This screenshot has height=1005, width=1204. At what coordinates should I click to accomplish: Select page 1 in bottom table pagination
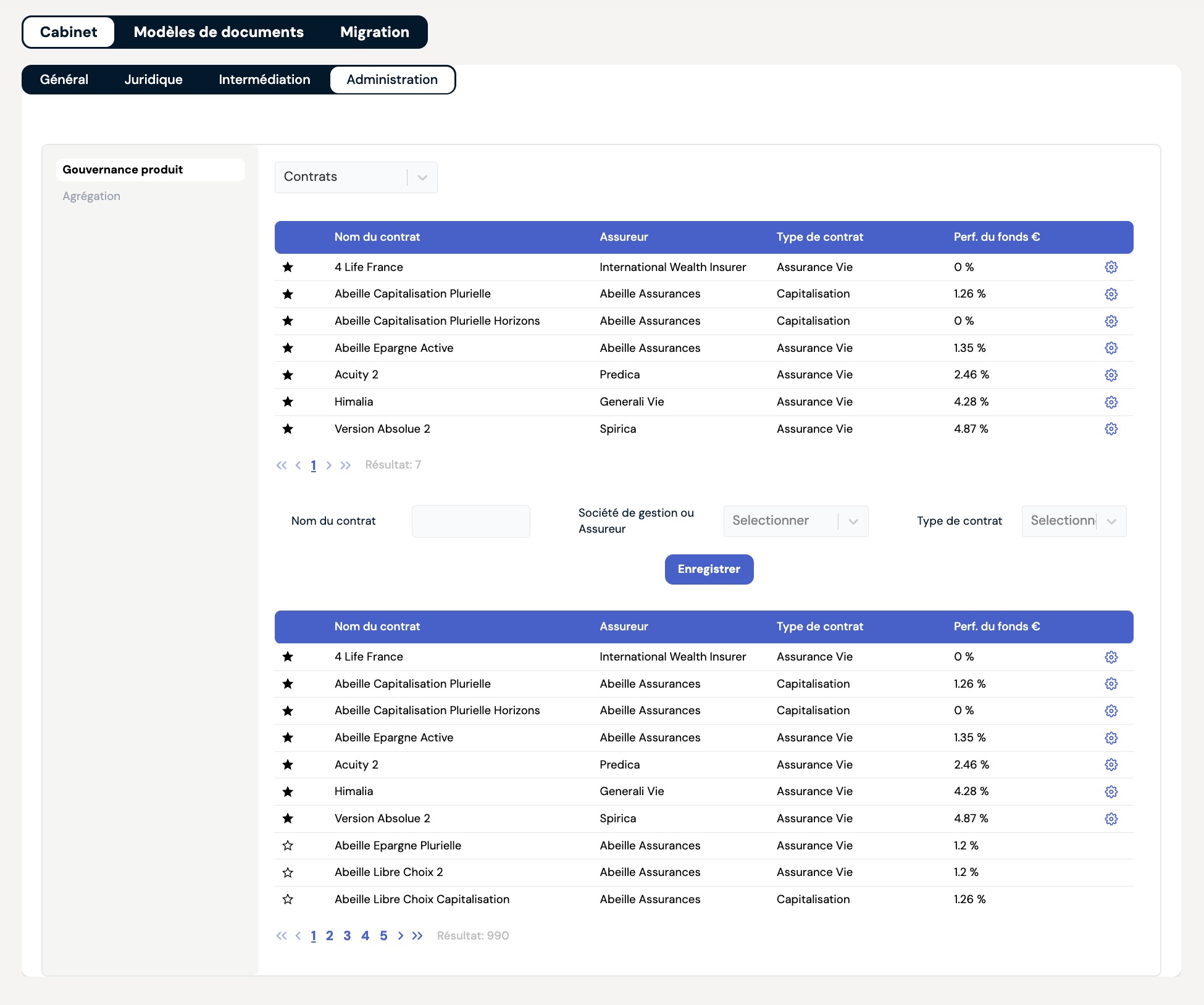[x=314, y=936]
